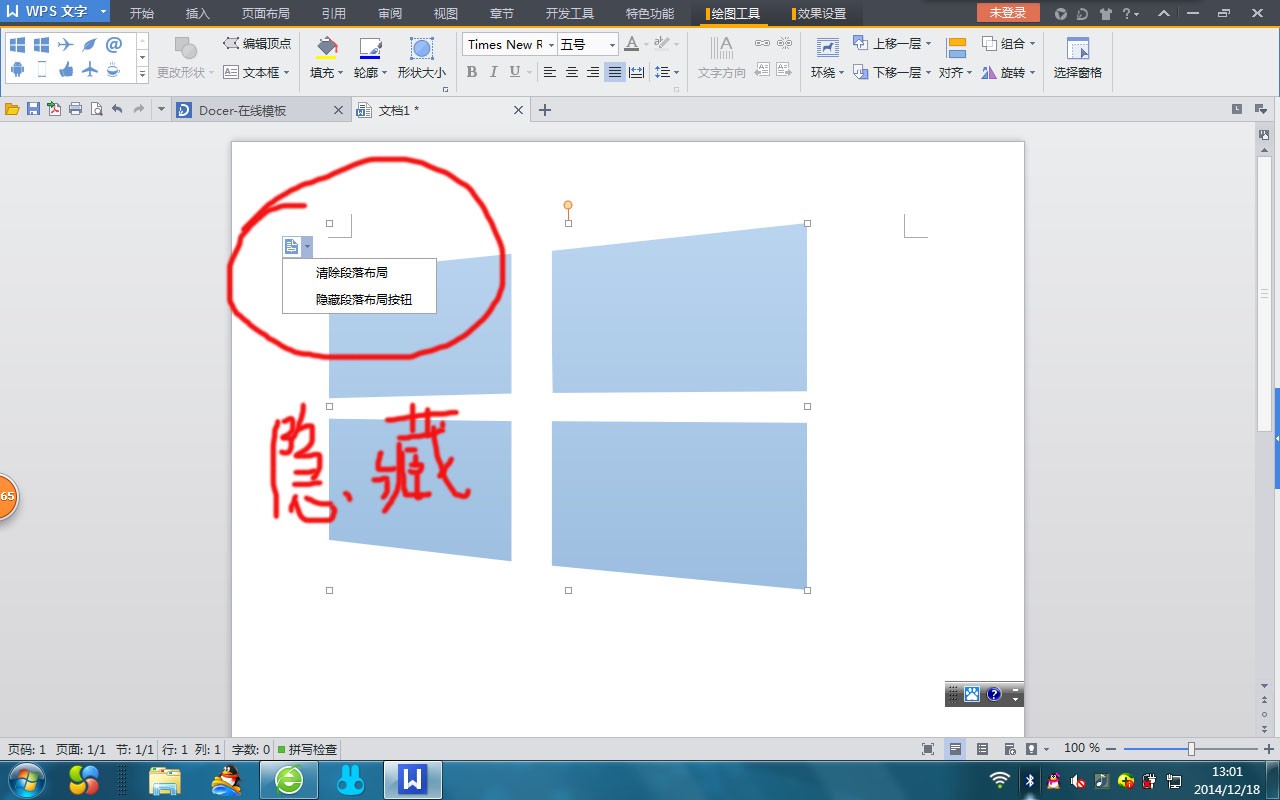Expand the Text Box (文本框) dropdown
The width and height of the screenshot is (1280, 800).
[287, 73]
